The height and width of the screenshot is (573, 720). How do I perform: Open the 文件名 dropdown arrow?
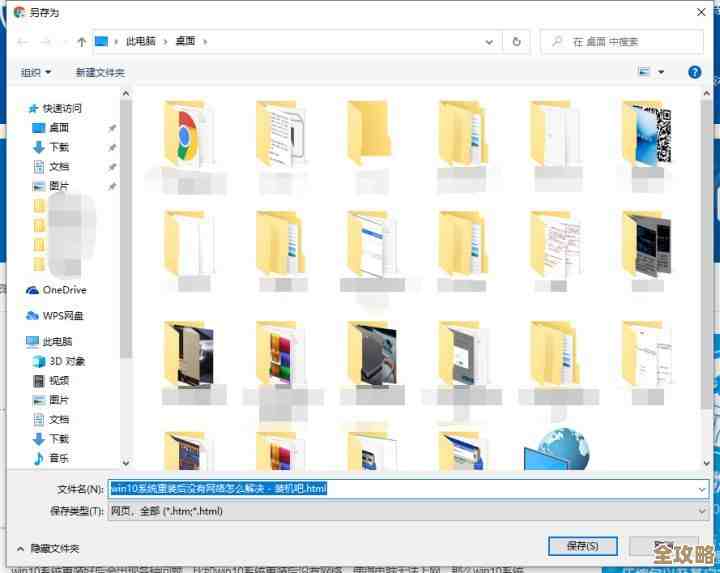pyautogui.click(x=702, y=489)
